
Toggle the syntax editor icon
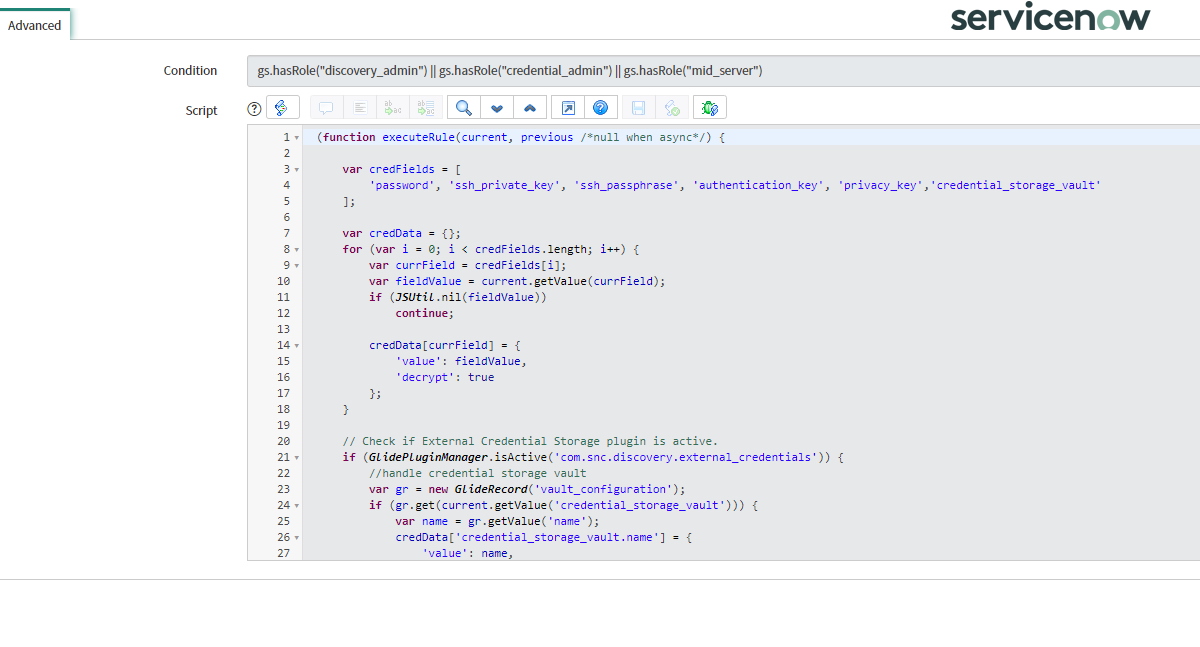point(283,108)
